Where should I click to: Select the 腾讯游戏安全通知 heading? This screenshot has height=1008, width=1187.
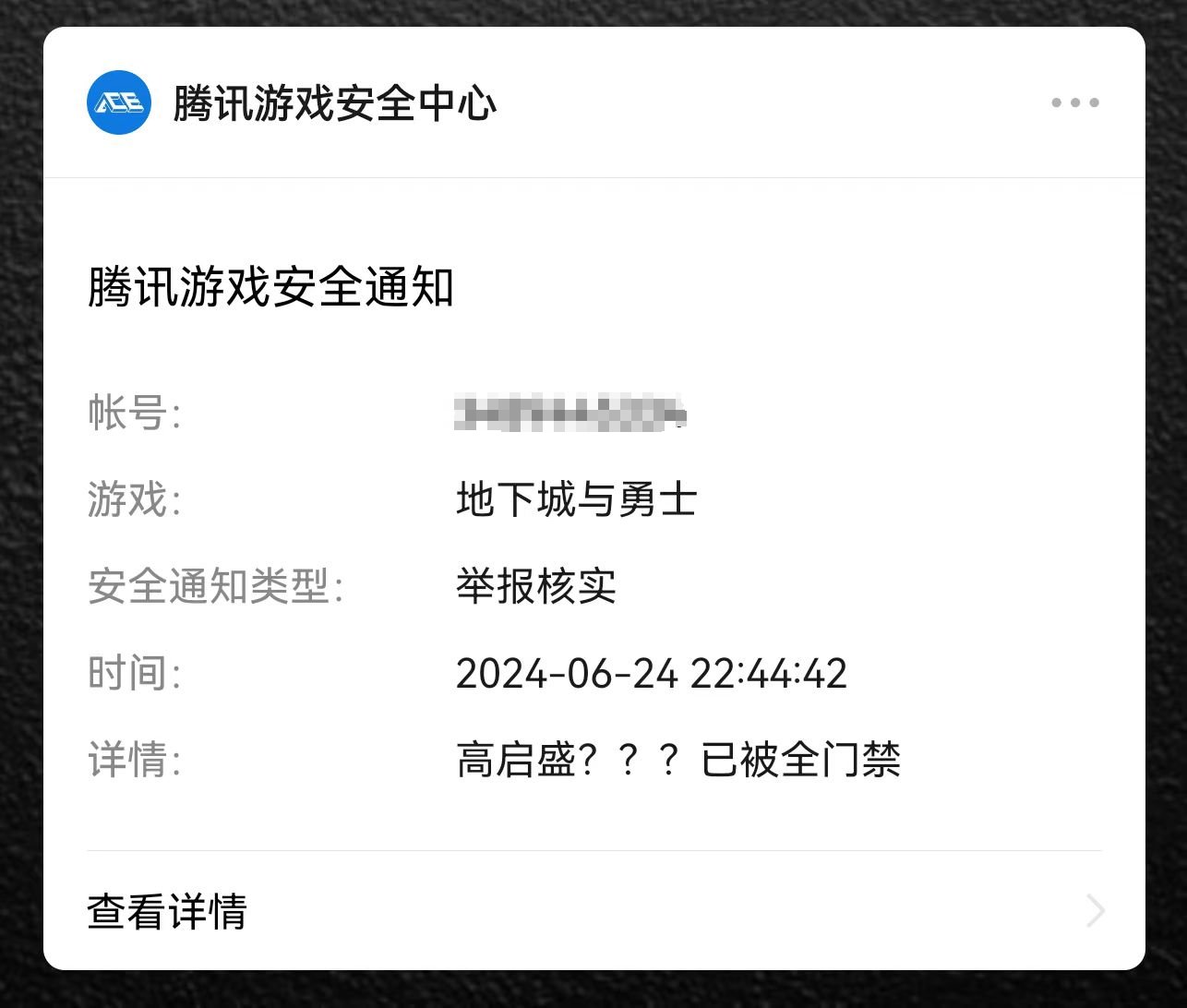pyautogui.click(x=270, y=287)
